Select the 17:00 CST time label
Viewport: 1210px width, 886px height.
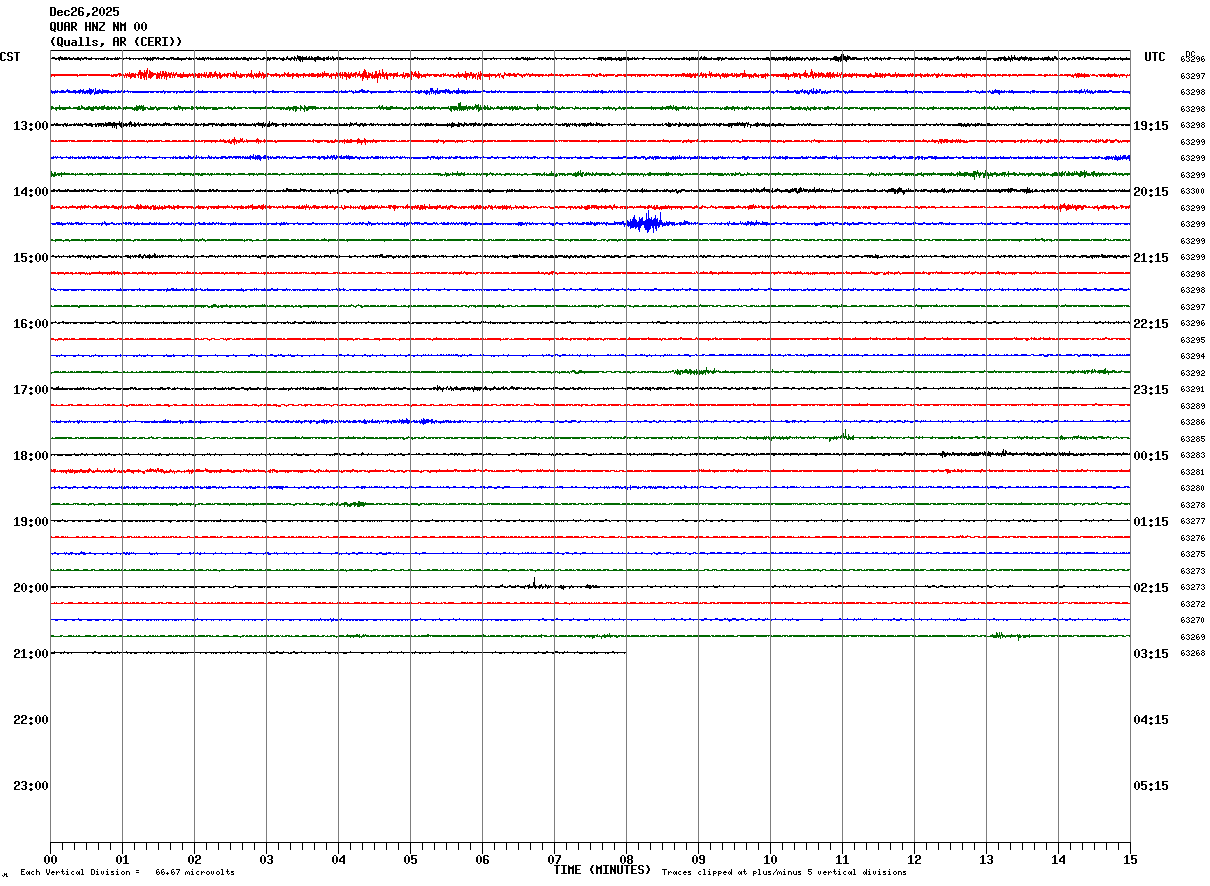click(30, 390)
